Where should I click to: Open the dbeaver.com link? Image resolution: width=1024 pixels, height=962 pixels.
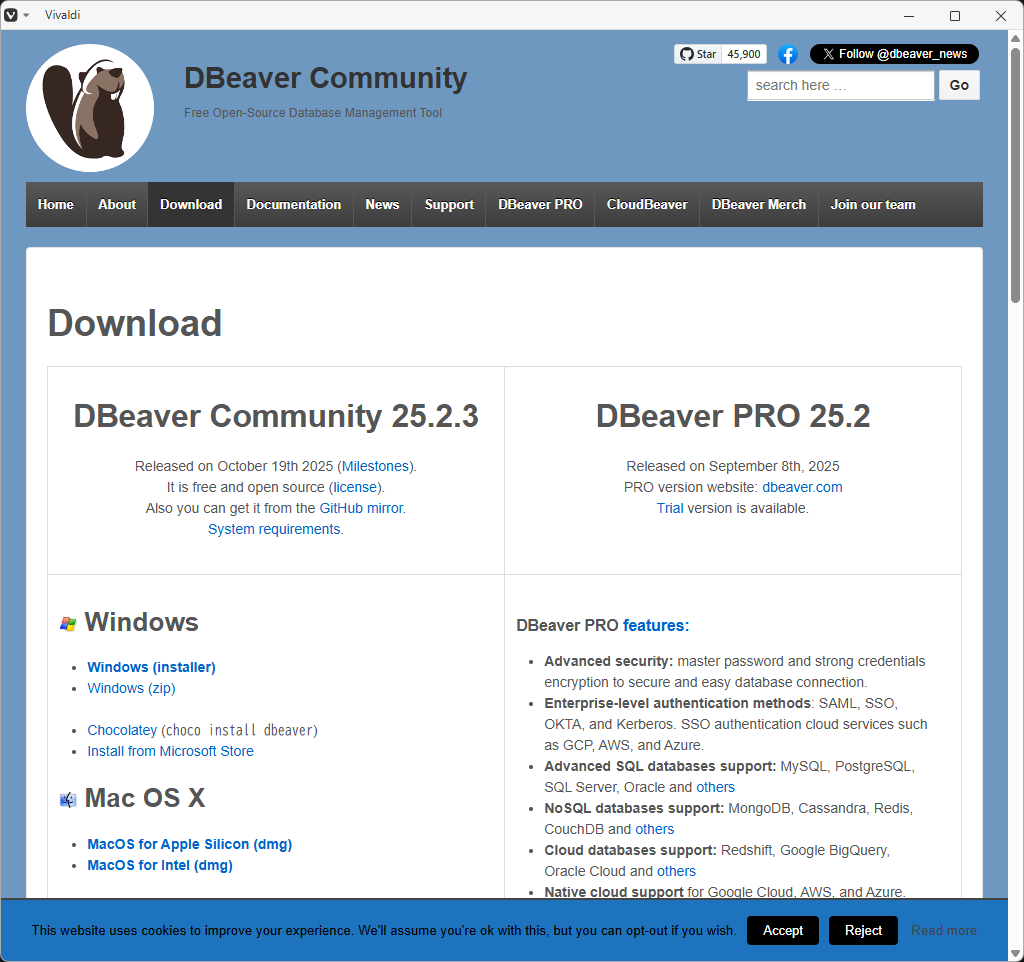(802, 487)
